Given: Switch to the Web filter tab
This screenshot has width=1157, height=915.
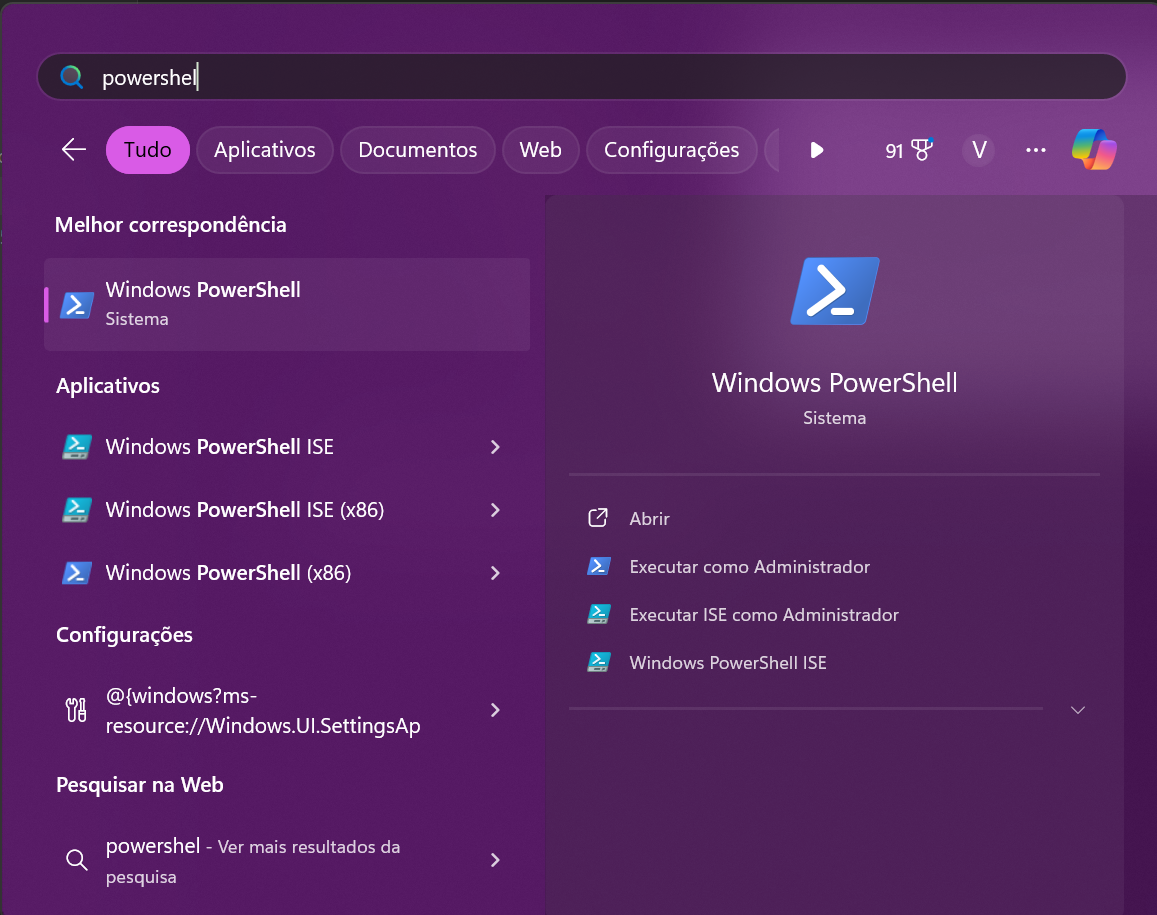Looking at the screenshot, I should (x=540, y=150).
